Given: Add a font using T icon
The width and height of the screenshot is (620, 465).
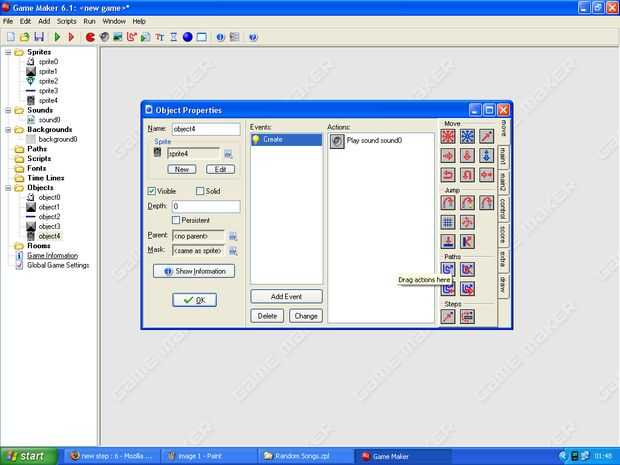Looking at the screenshot, I should tap(160, 37).
